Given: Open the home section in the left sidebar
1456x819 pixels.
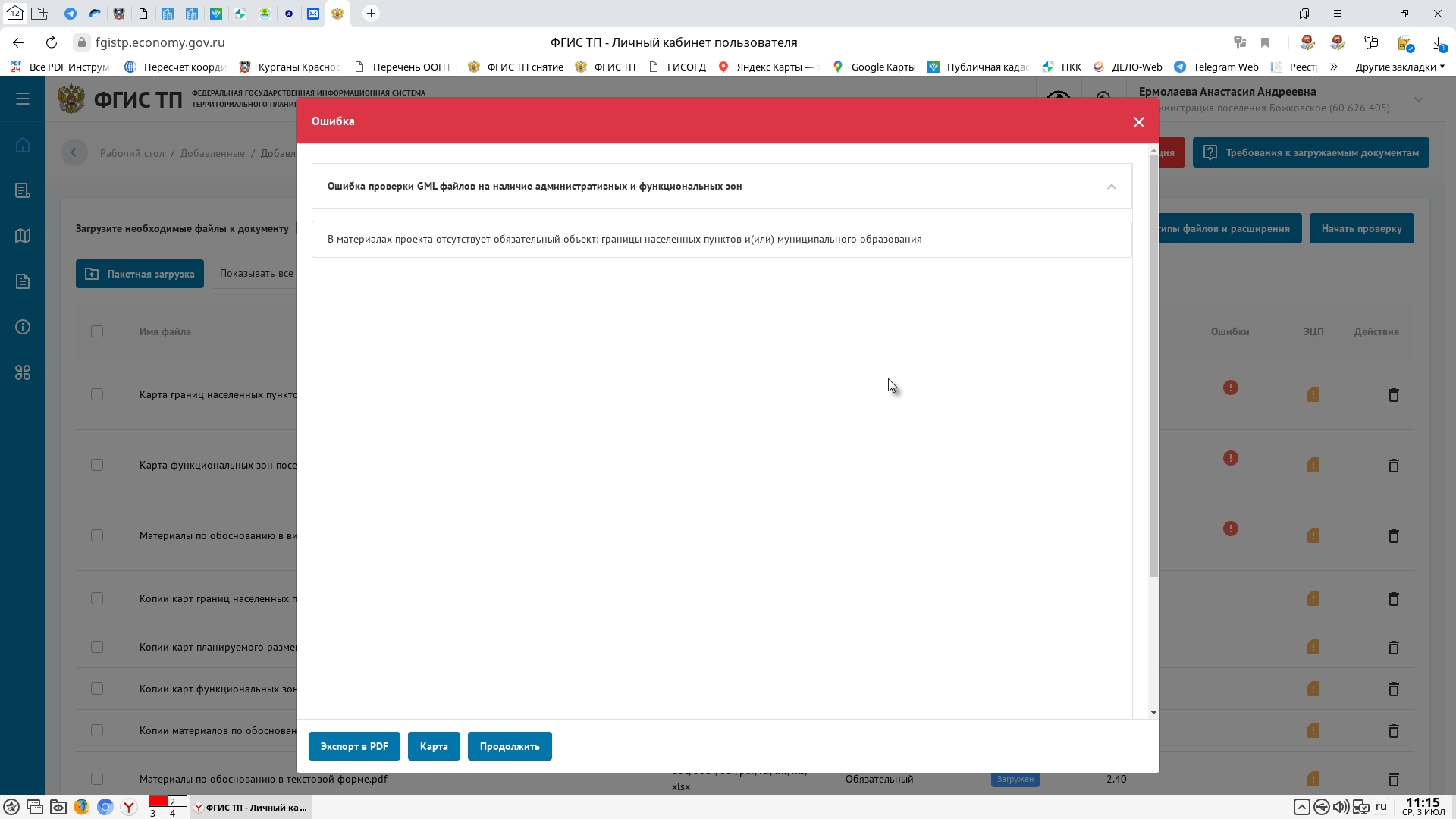Looking at the screenshot, I should [x=22, y=144].
